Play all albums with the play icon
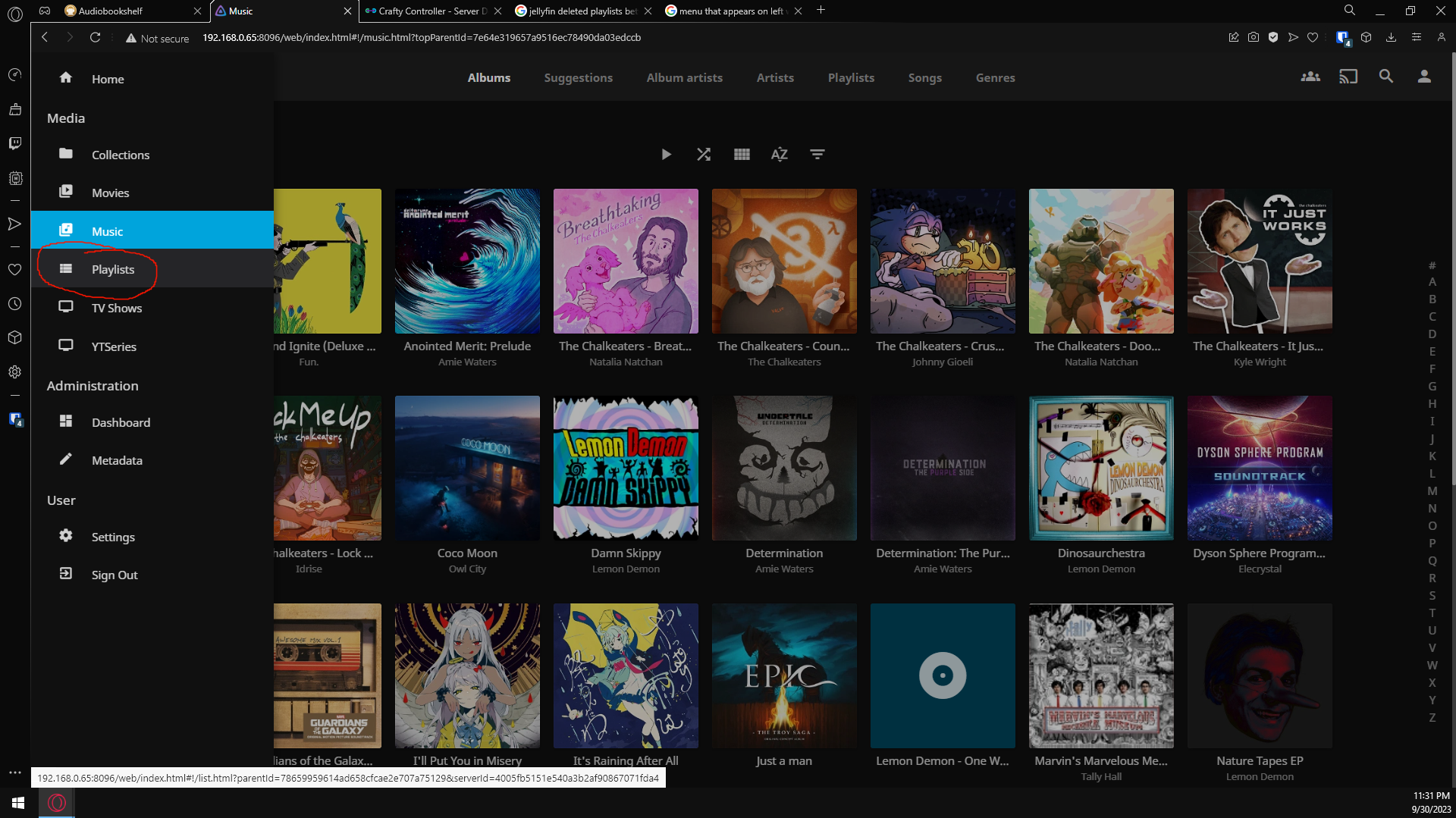This screenshot has height=818, width=1456. point(666,155)
